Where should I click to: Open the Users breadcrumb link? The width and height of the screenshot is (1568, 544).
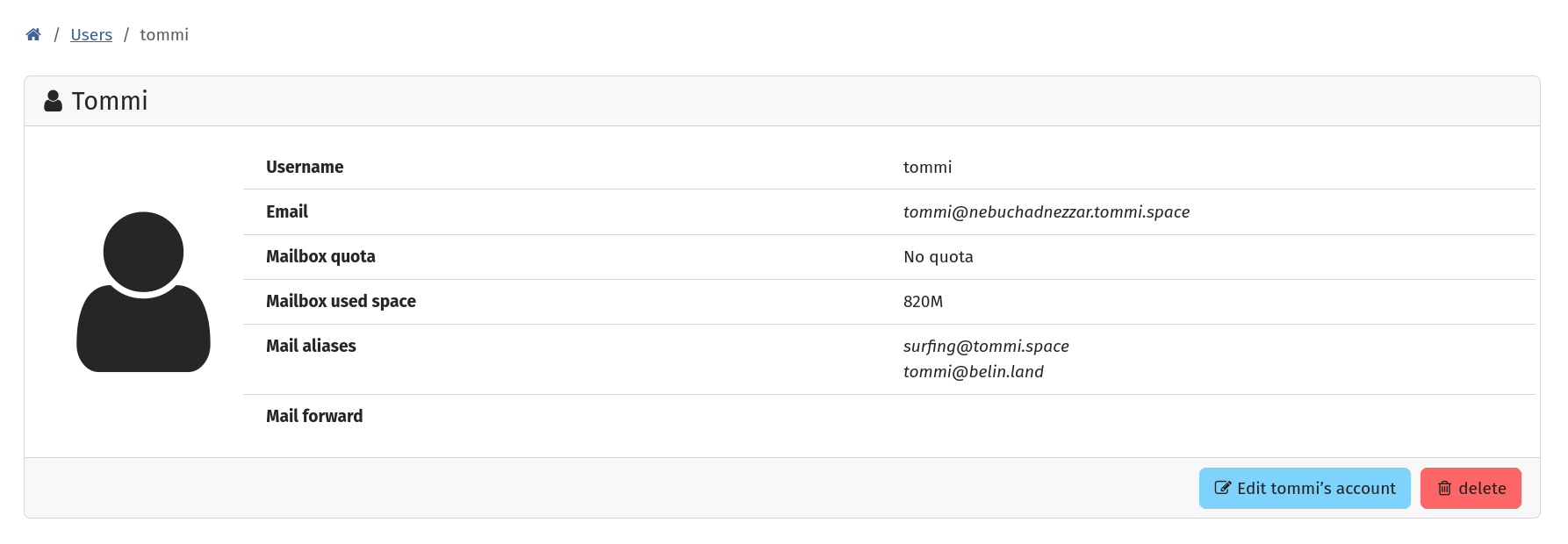pyautogui.click(x=91, y=35)
